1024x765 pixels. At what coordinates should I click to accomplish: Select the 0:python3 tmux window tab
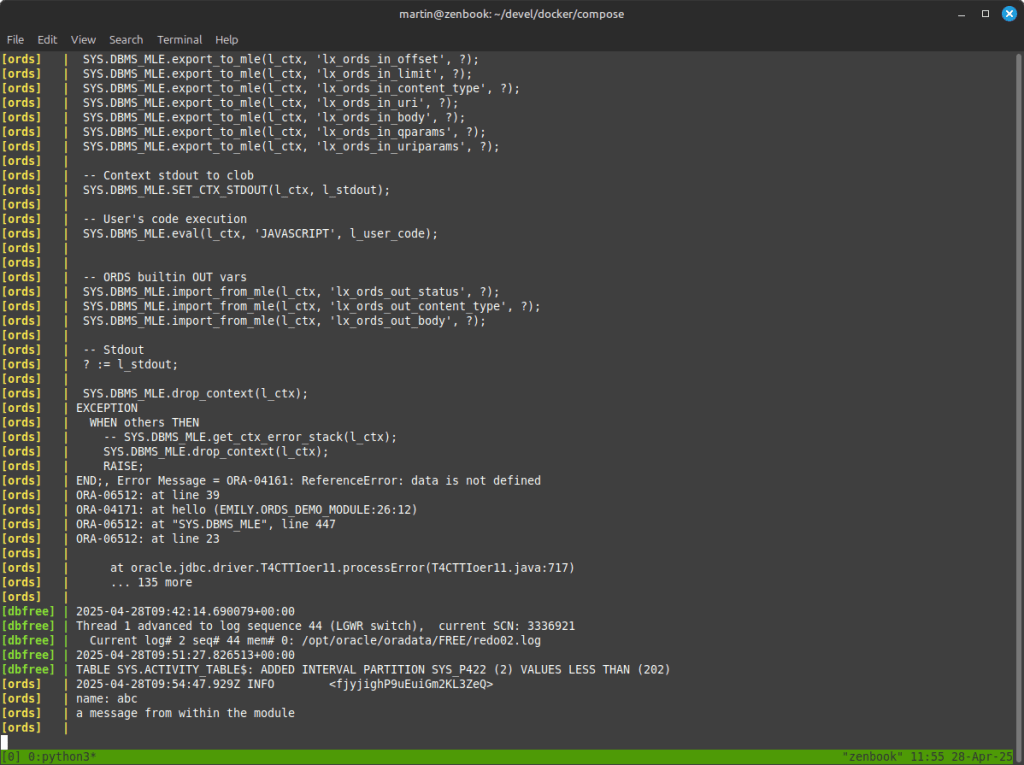[x=65, y=757]
